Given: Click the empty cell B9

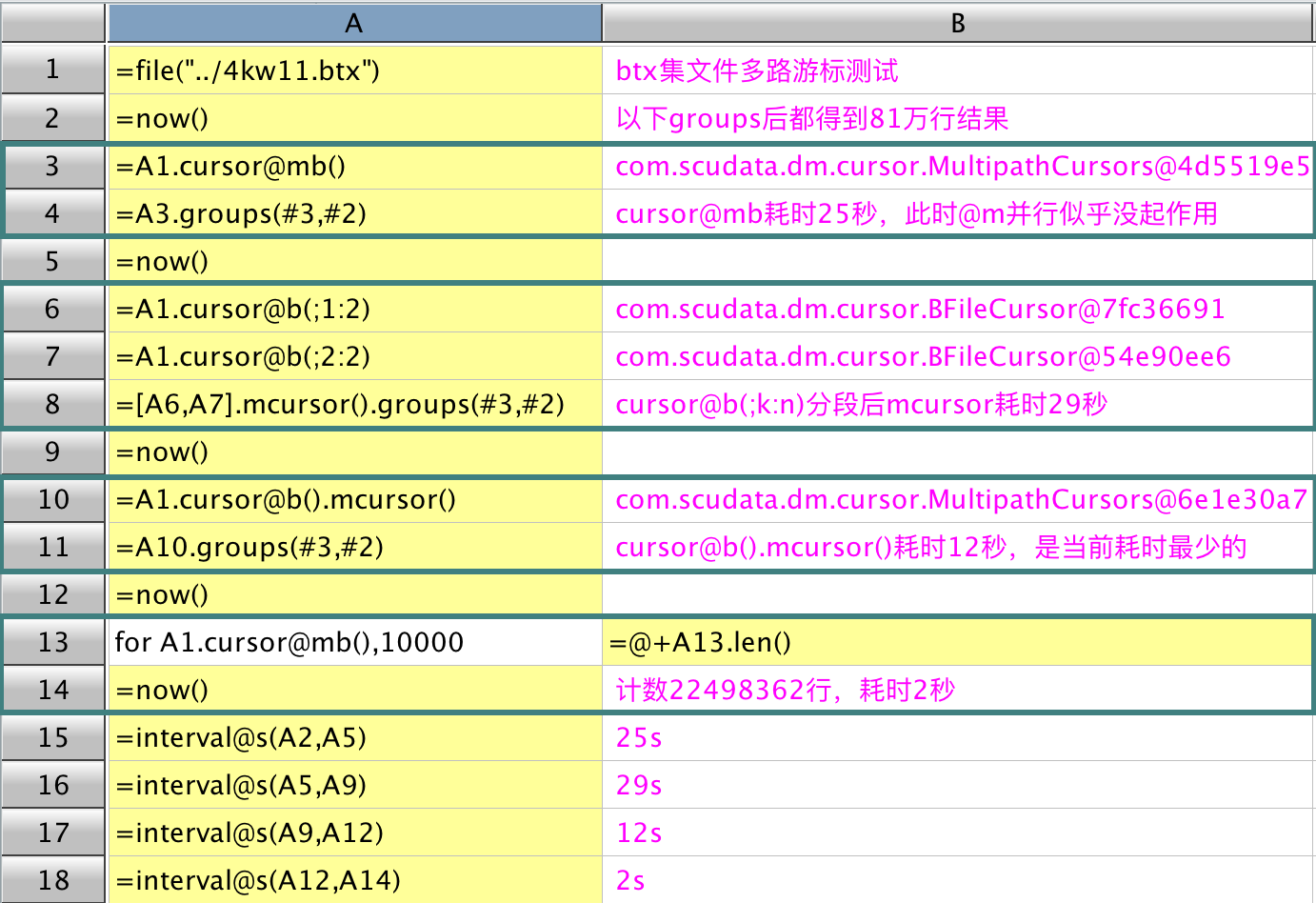Looking at the screenshot, I should [x=959, y=451].
